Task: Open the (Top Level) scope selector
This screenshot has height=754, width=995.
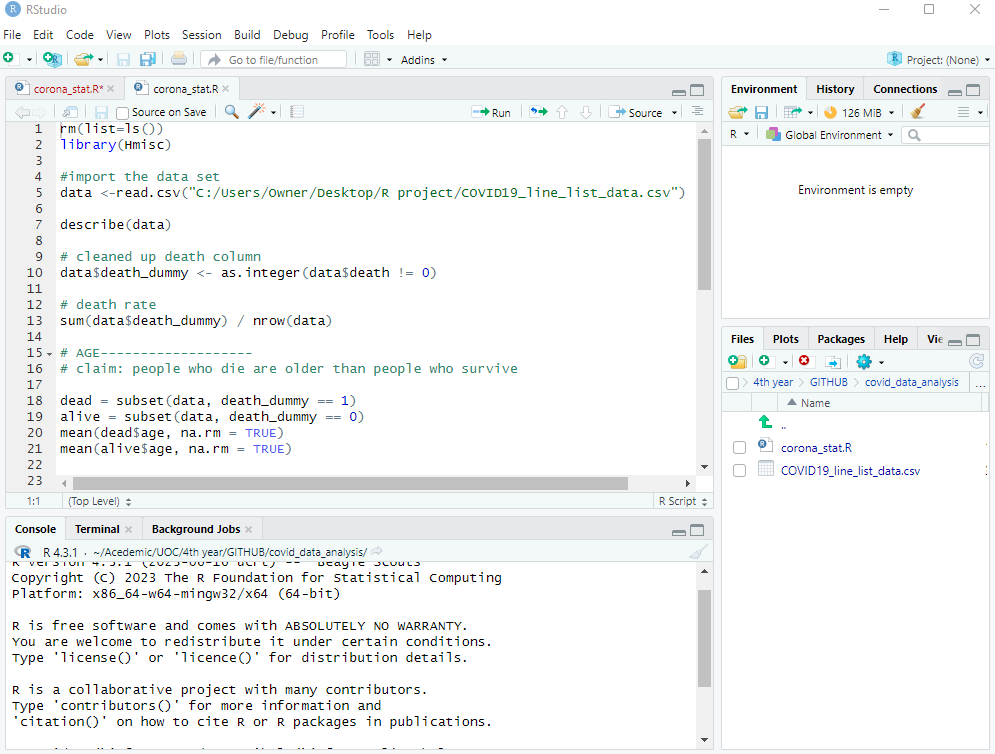Action: click(100, 501)
